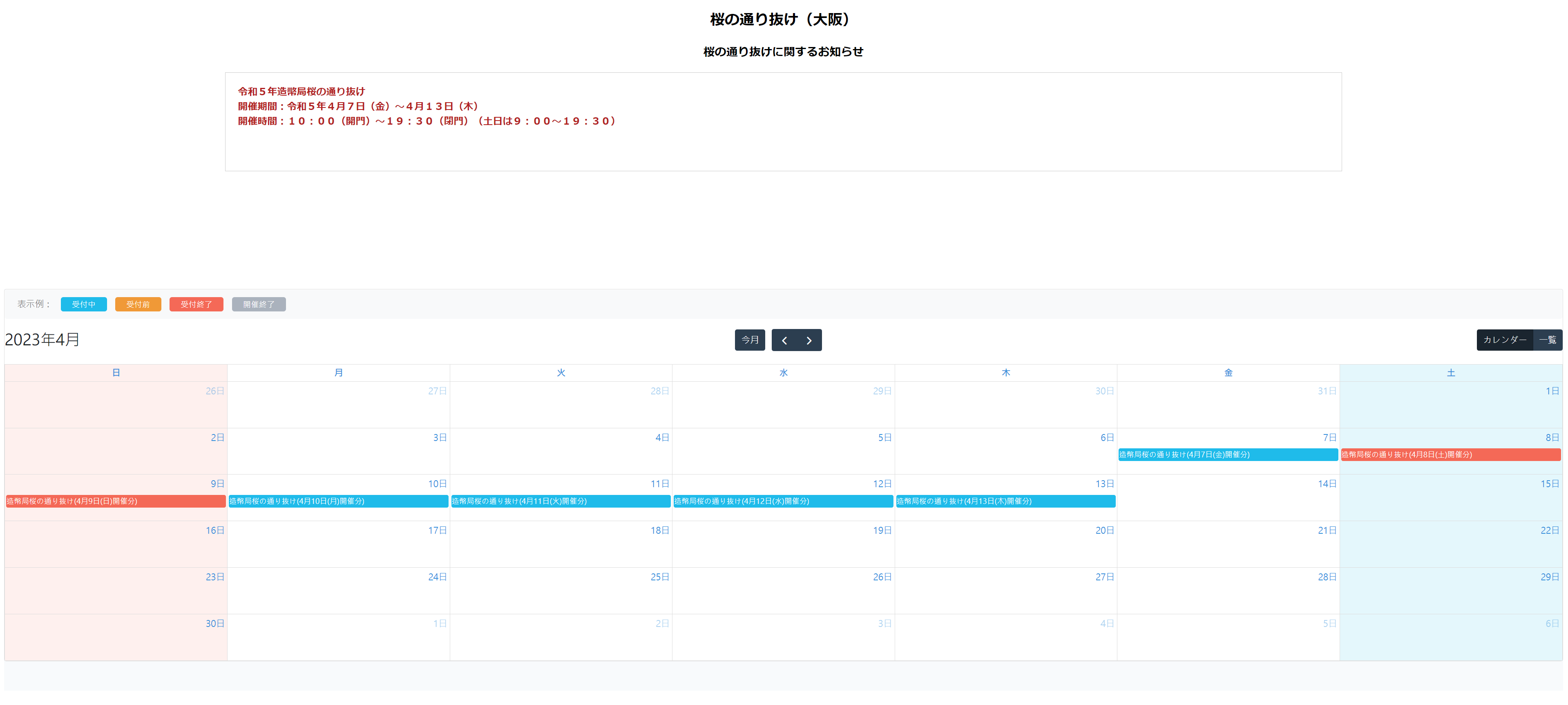Click the 受付終了 red legend badge
The width and height of the screenshot is (1568, 705).
point(196,304)
